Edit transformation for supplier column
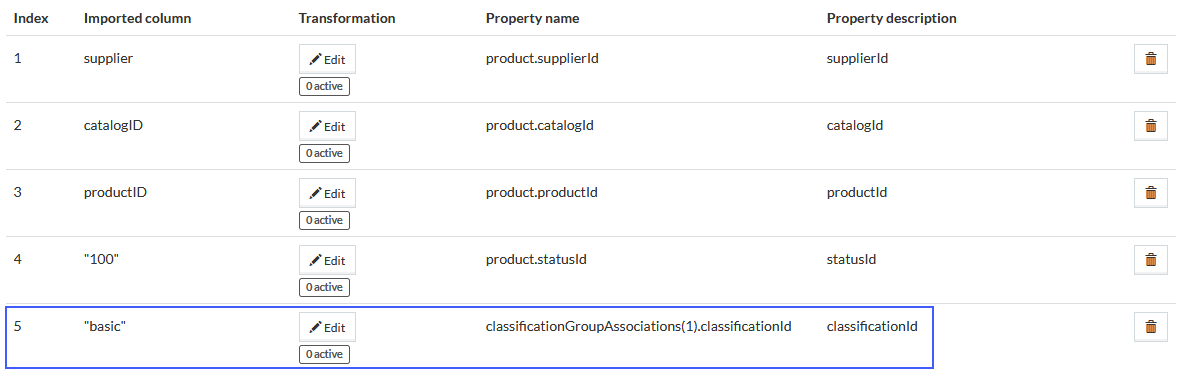 tap(327, 59)
